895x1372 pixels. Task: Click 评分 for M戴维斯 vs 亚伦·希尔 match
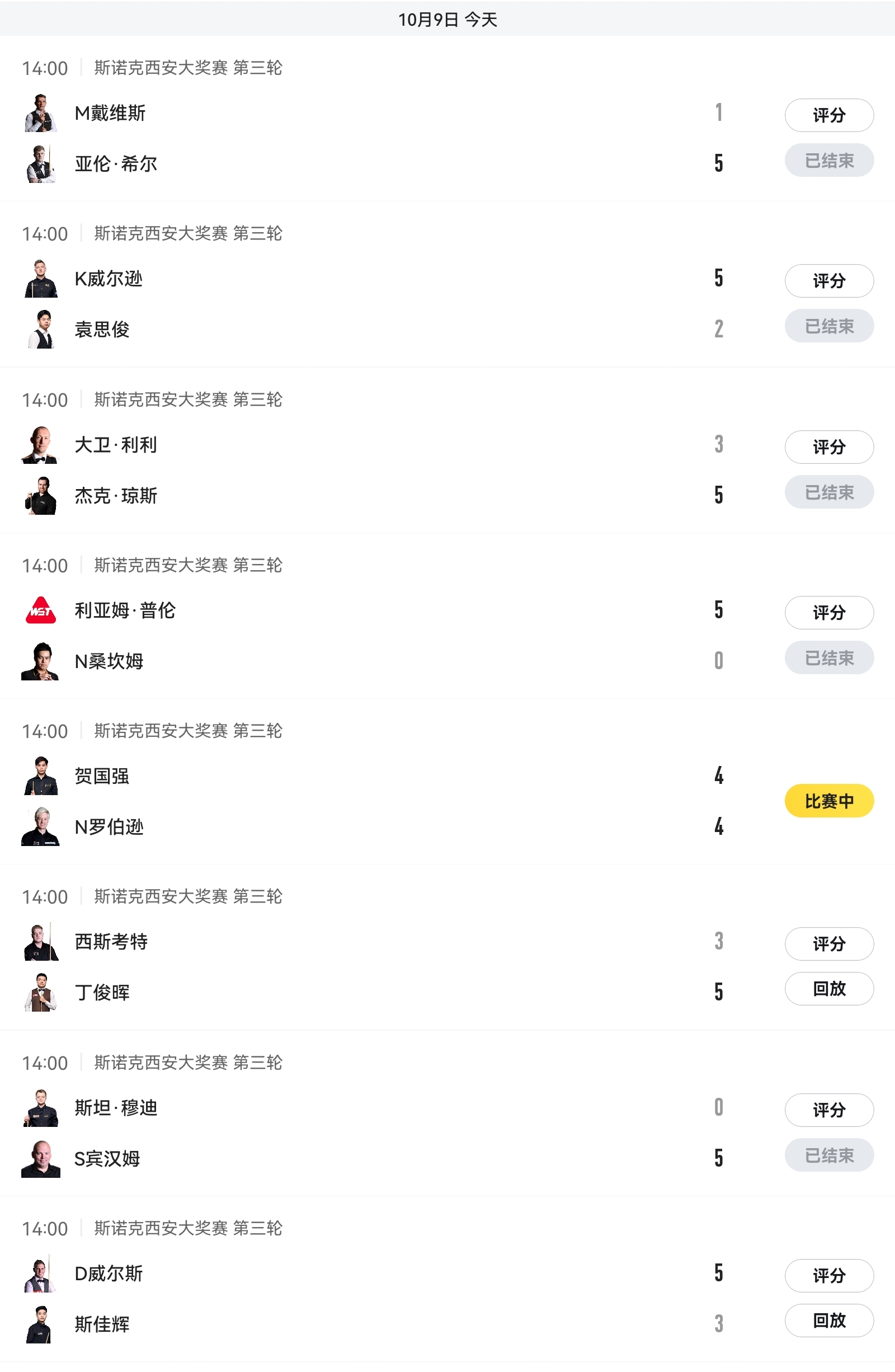pos(829,115)
